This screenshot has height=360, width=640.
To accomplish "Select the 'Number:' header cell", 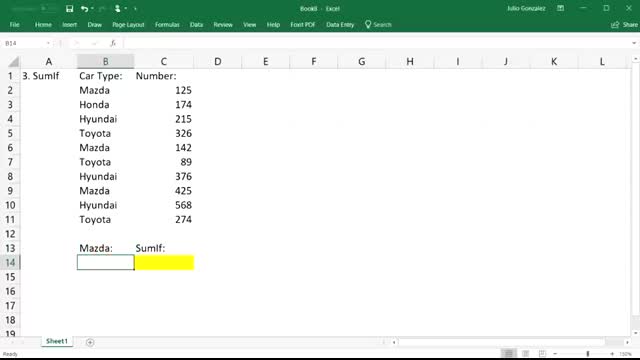I will coord(164,76).
